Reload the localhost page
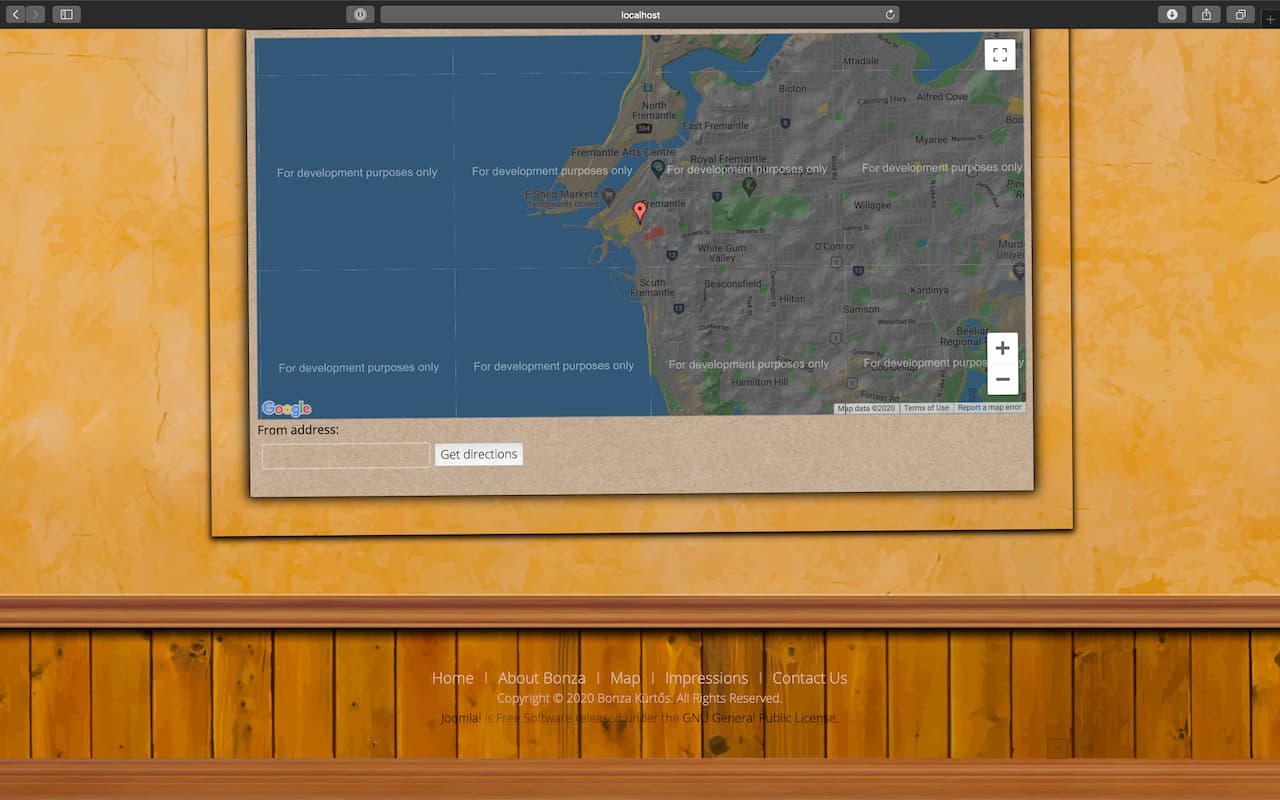 click(x=890, y=15)
